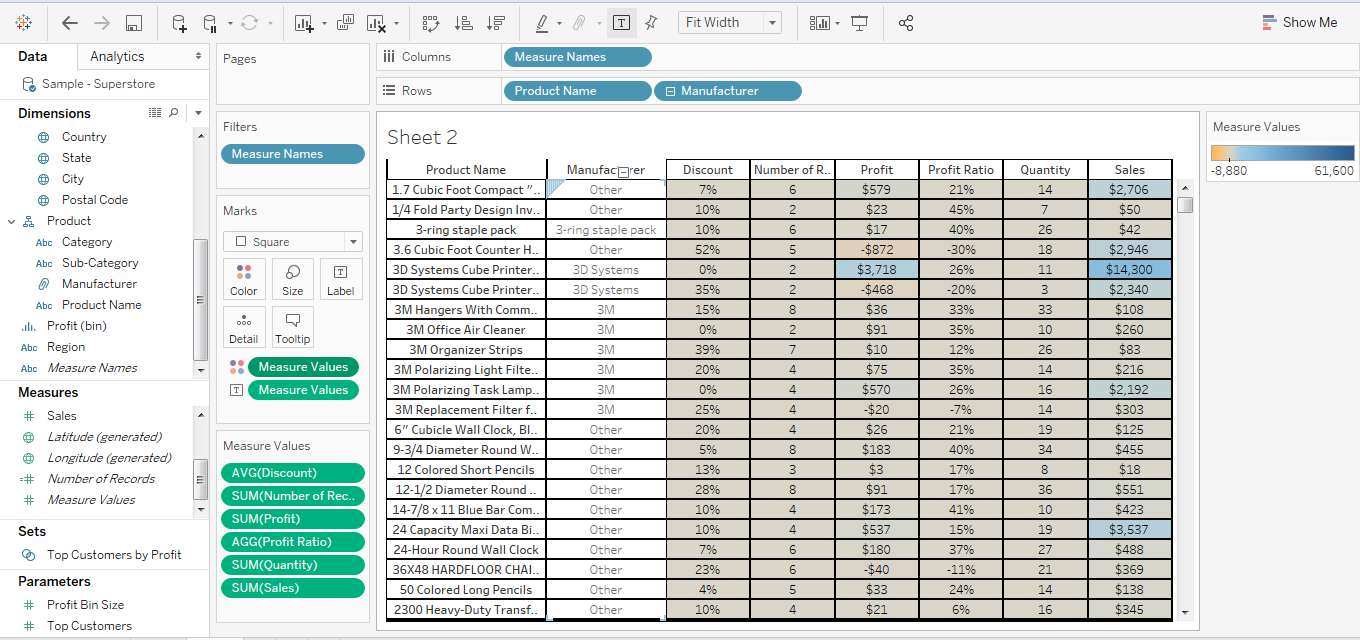Sort ascending from the toolbar

click(463, 22)
